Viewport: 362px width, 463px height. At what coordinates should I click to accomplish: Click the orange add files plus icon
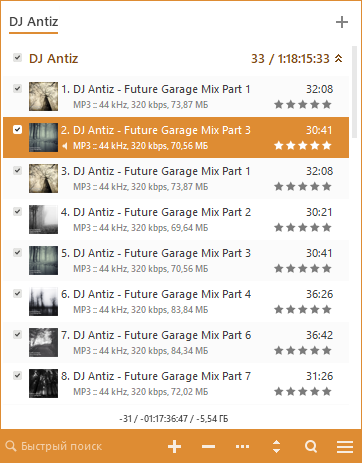[174, 446]
